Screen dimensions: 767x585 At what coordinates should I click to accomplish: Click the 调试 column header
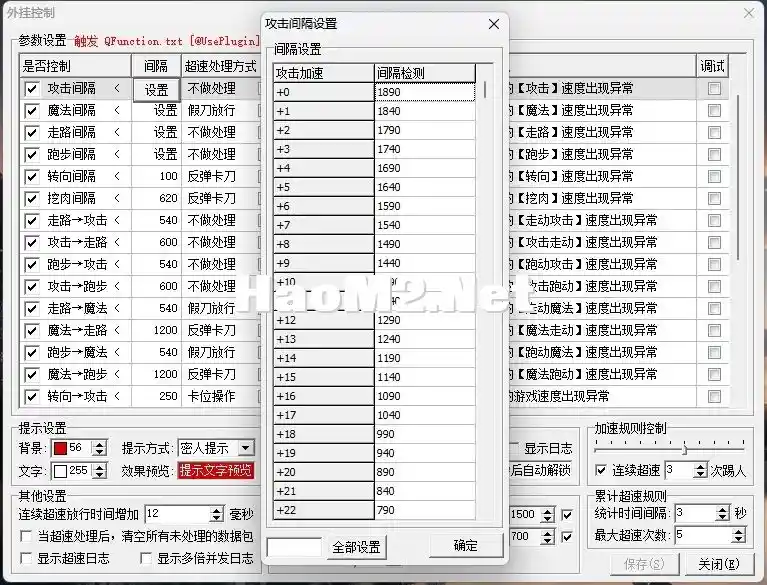[712, 66]
